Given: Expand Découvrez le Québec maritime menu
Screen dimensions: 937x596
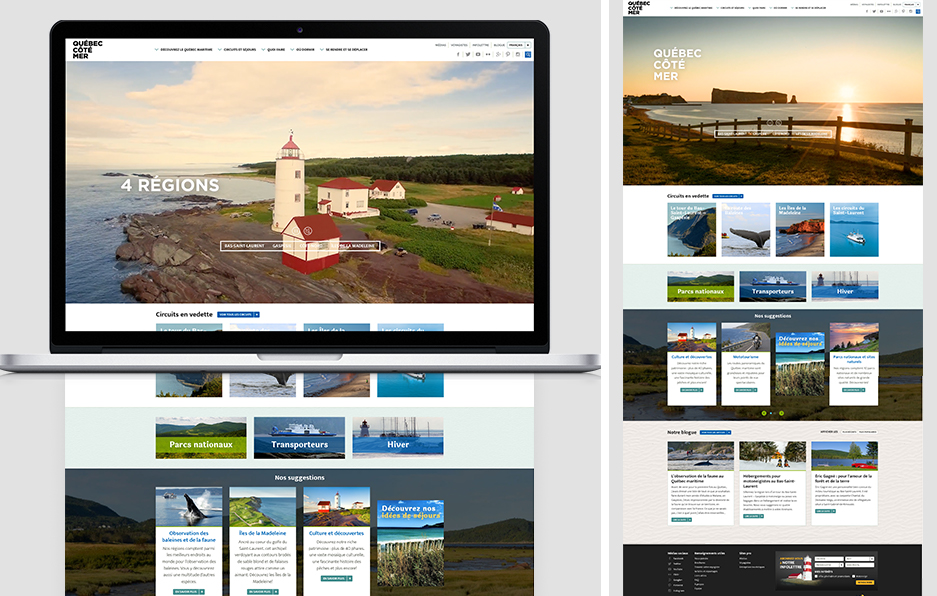Looking at the screenshot, I should coord(185,48).
